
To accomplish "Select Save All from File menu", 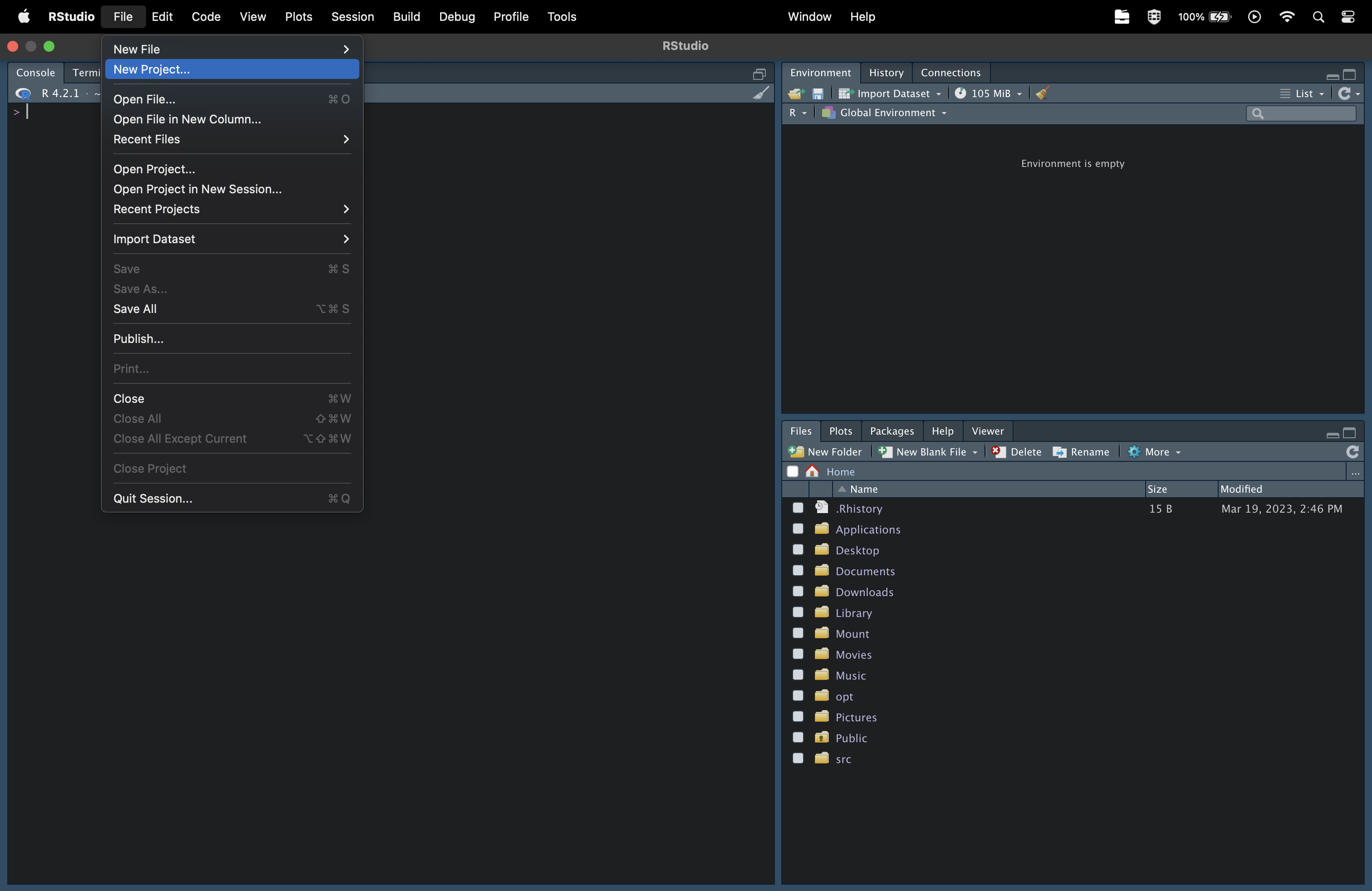I will 232,309.
